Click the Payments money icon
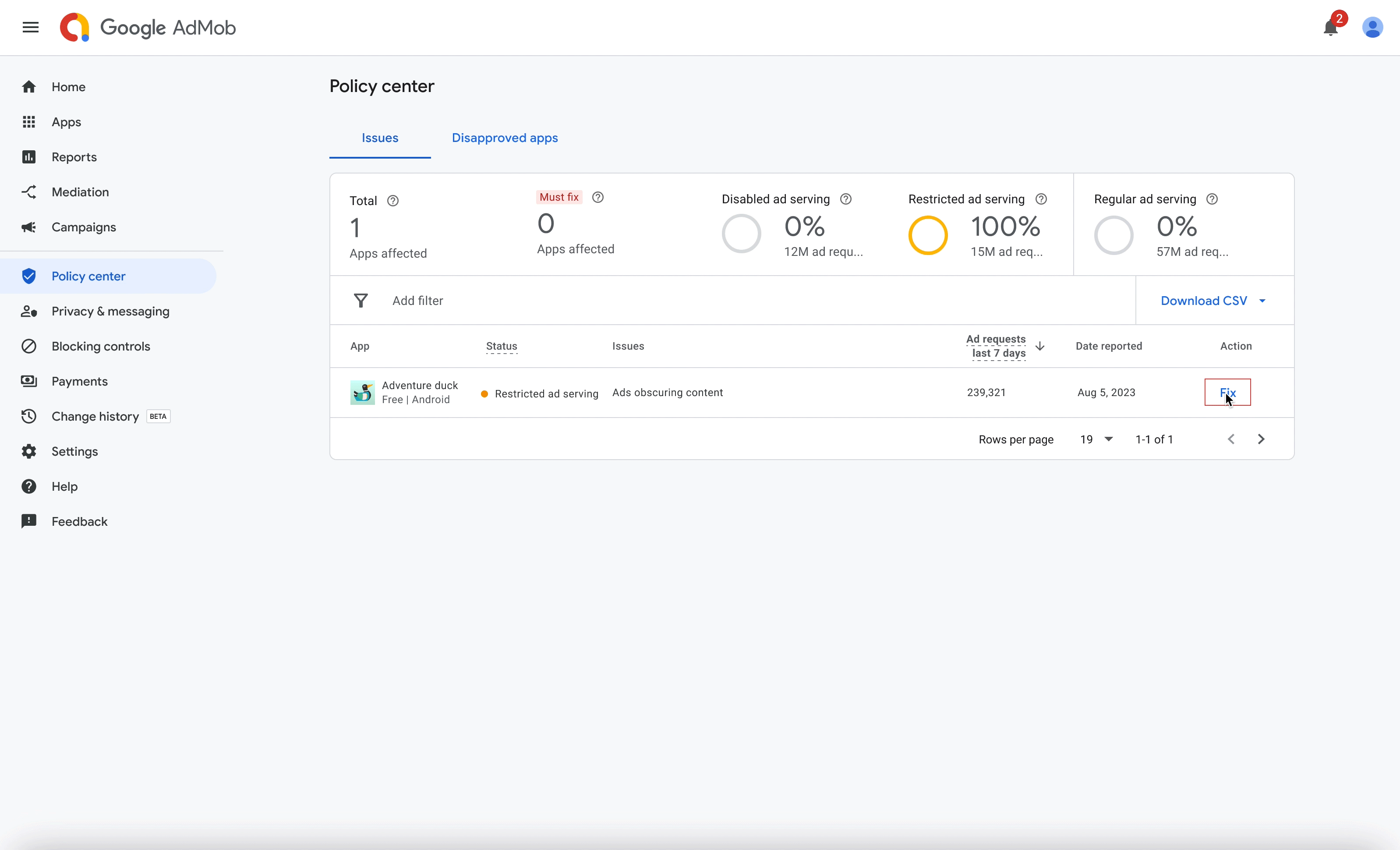This screenshot has height=850, width=1400. [x=29, y=381]
